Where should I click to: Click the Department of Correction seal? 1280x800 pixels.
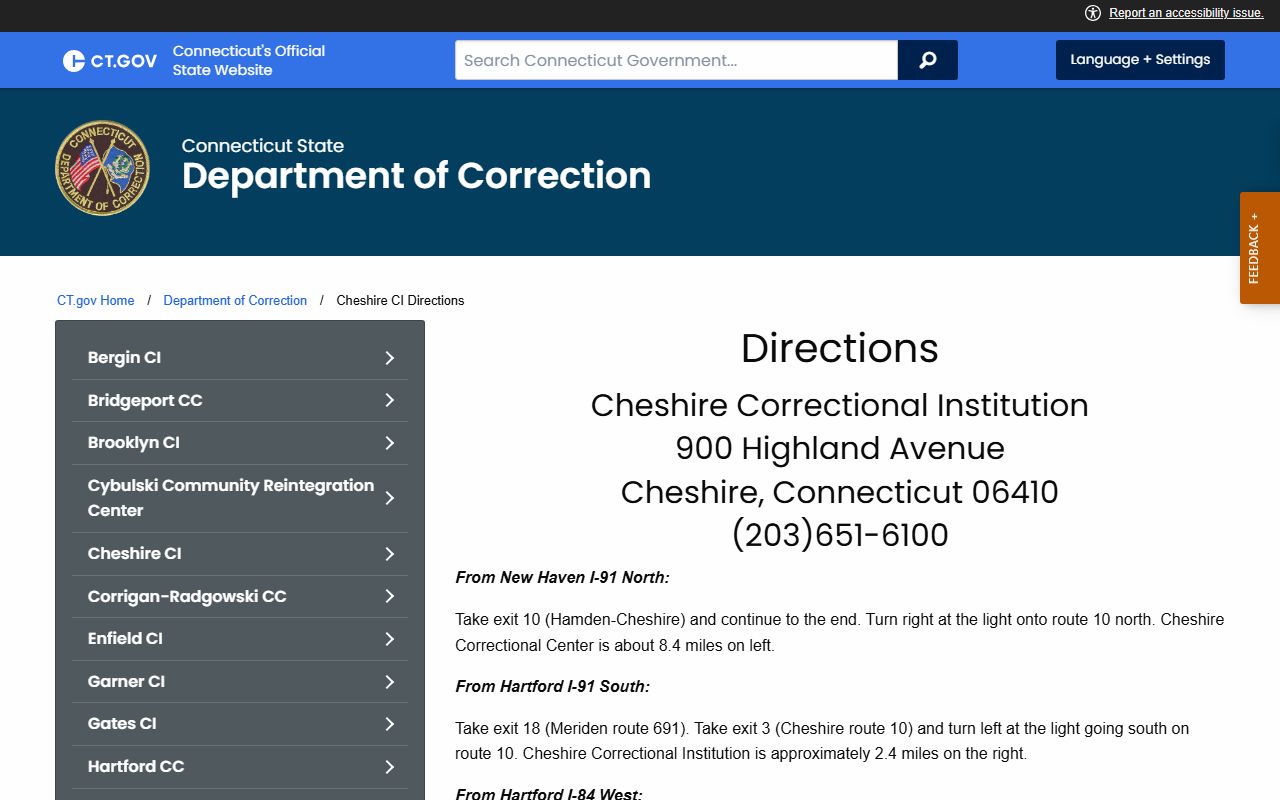point(102,168)
